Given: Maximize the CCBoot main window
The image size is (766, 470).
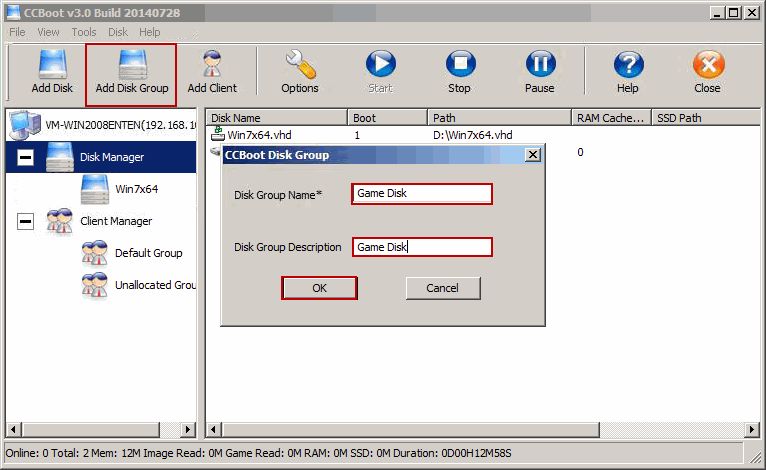Looking at the screenshot, I should click(734, 13).
